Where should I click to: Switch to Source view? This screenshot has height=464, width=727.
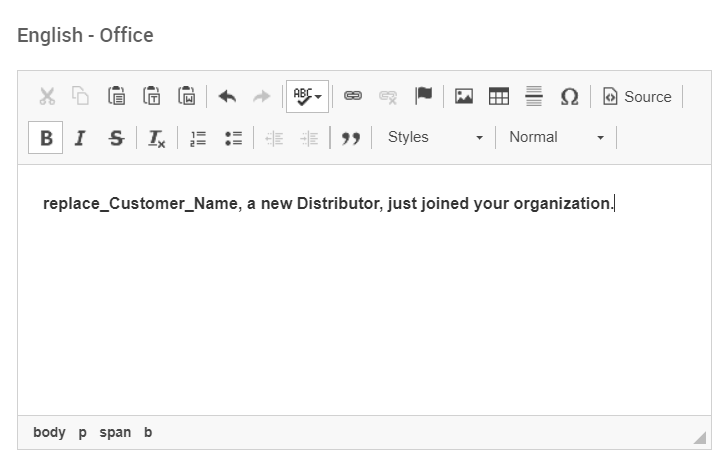coord(636,97)
